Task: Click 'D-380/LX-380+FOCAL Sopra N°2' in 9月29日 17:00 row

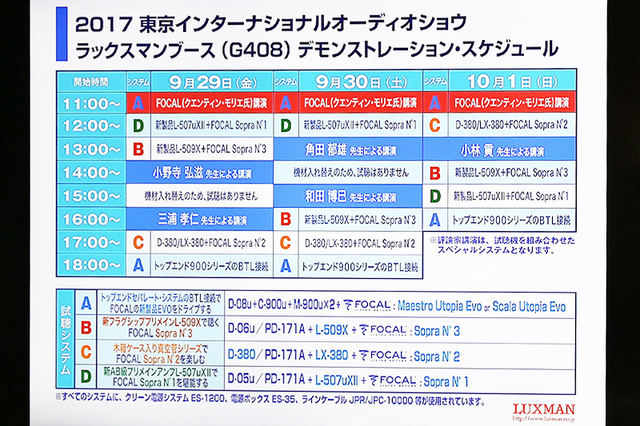Action: click(211, 243)
